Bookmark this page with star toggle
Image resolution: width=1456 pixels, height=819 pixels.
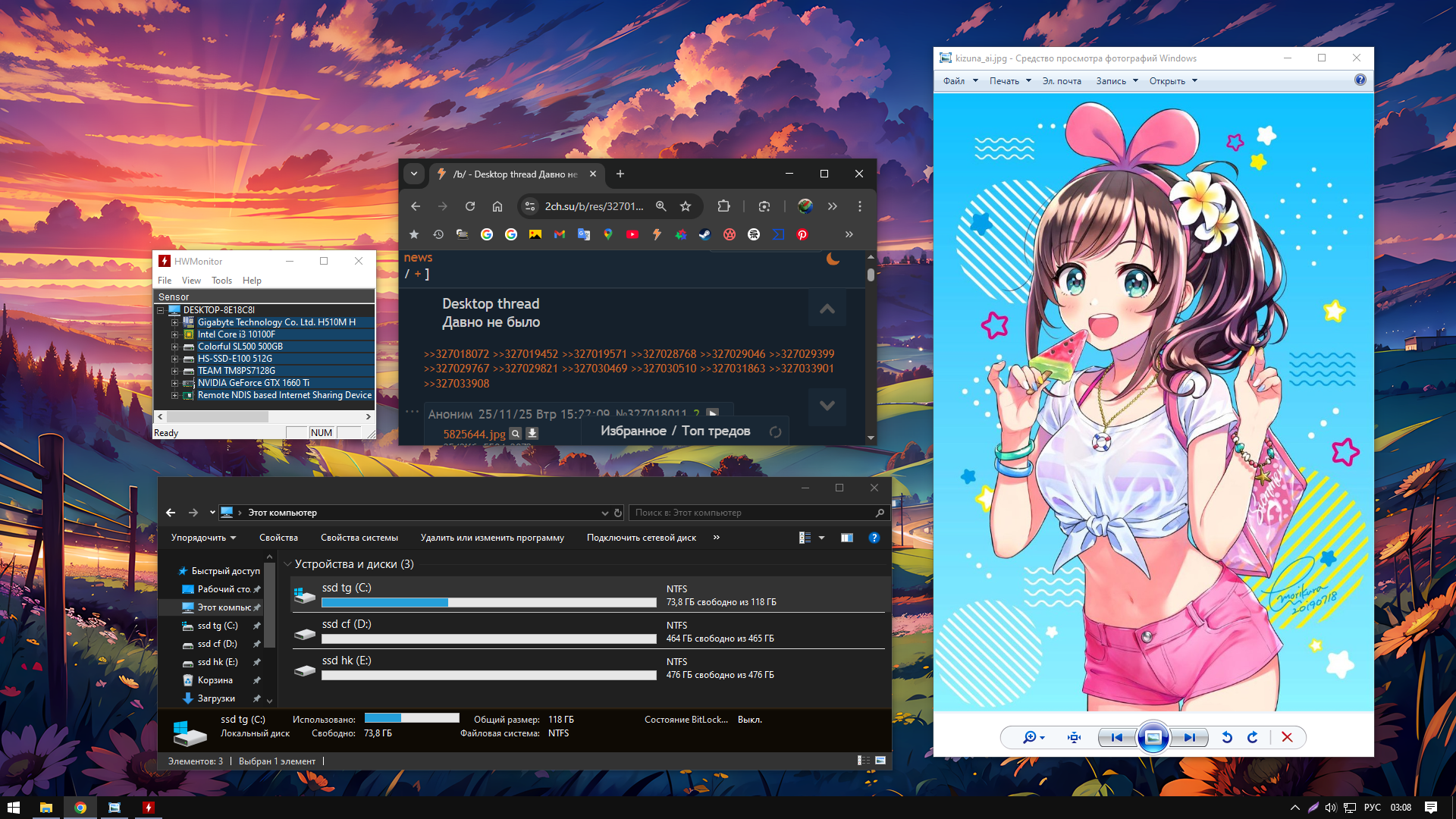(x=686, y=206)
